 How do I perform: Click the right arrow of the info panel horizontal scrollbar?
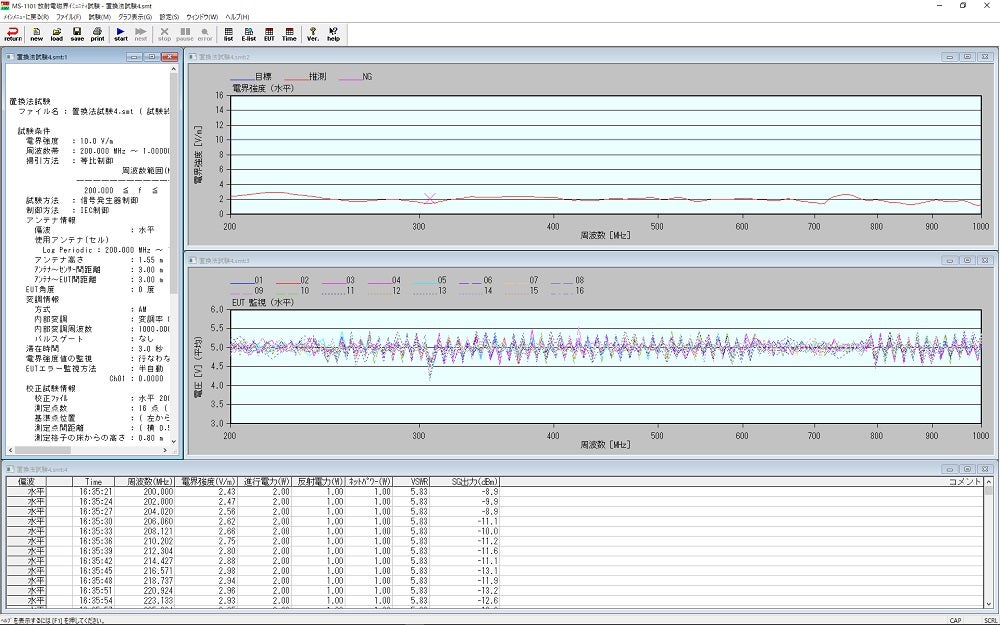click(x=165, y=450)
